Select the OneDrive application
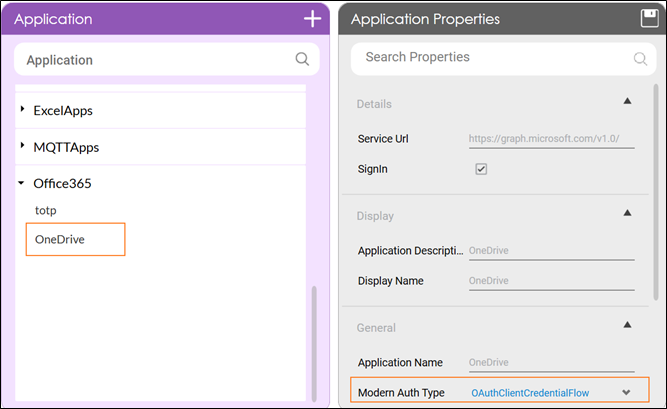This screenshot has height=409, width=667. point(61,239)
